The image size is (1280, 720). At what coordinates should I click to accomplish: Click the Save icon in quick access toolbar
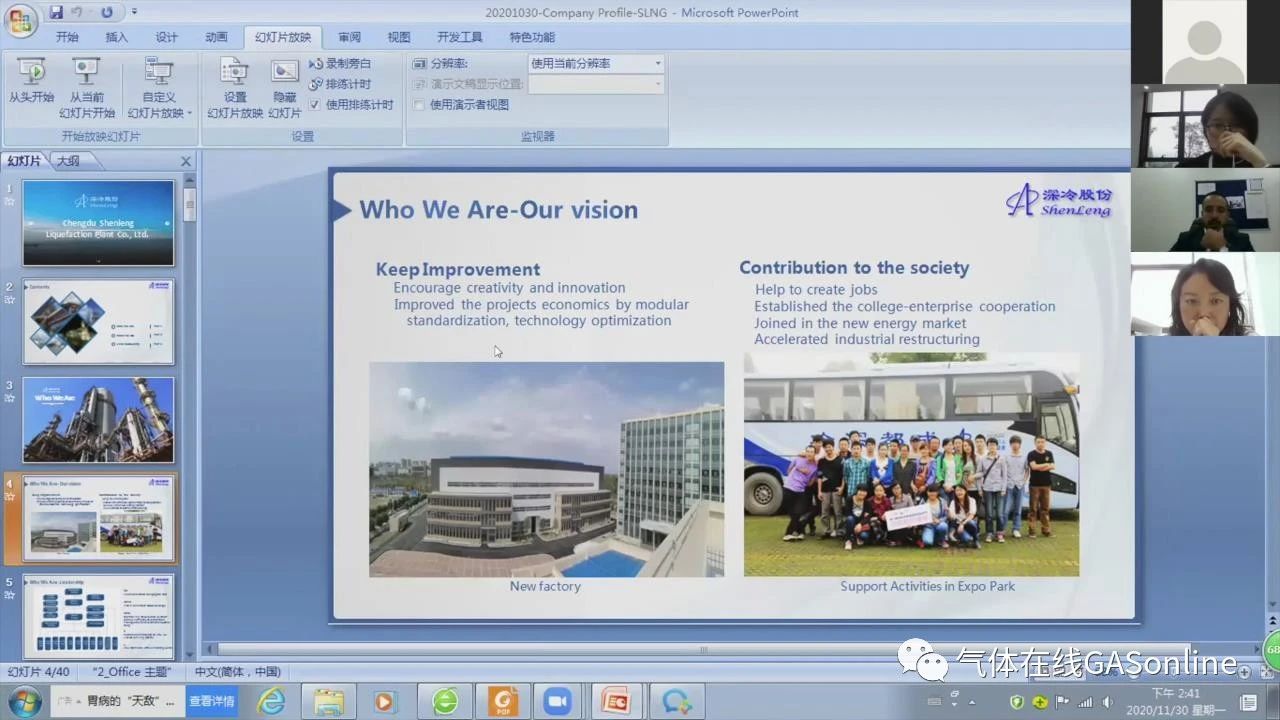click(57, 13)
